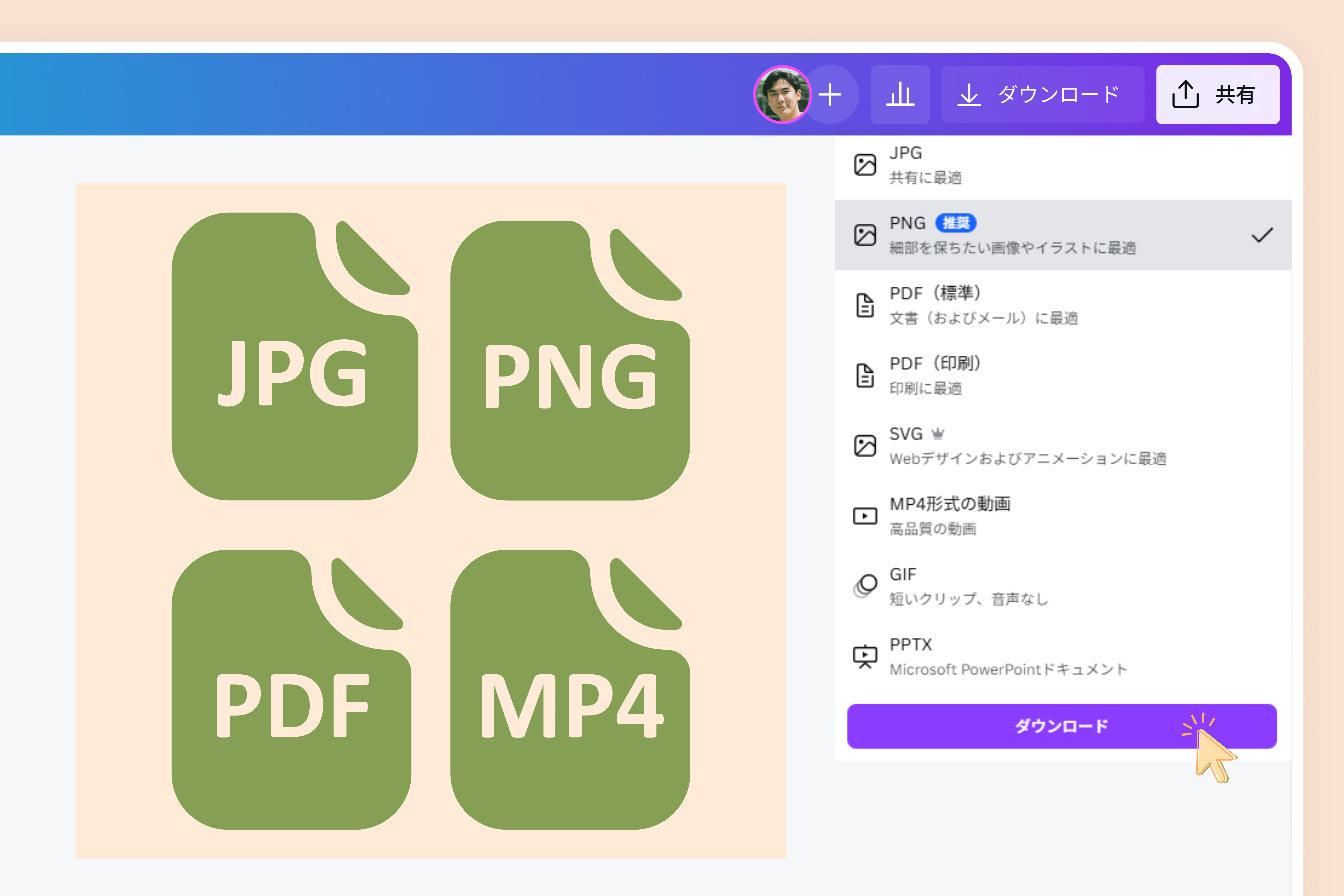
Task: Select the green PNG file graphic on canvas
Action: [x=570, y=361]
